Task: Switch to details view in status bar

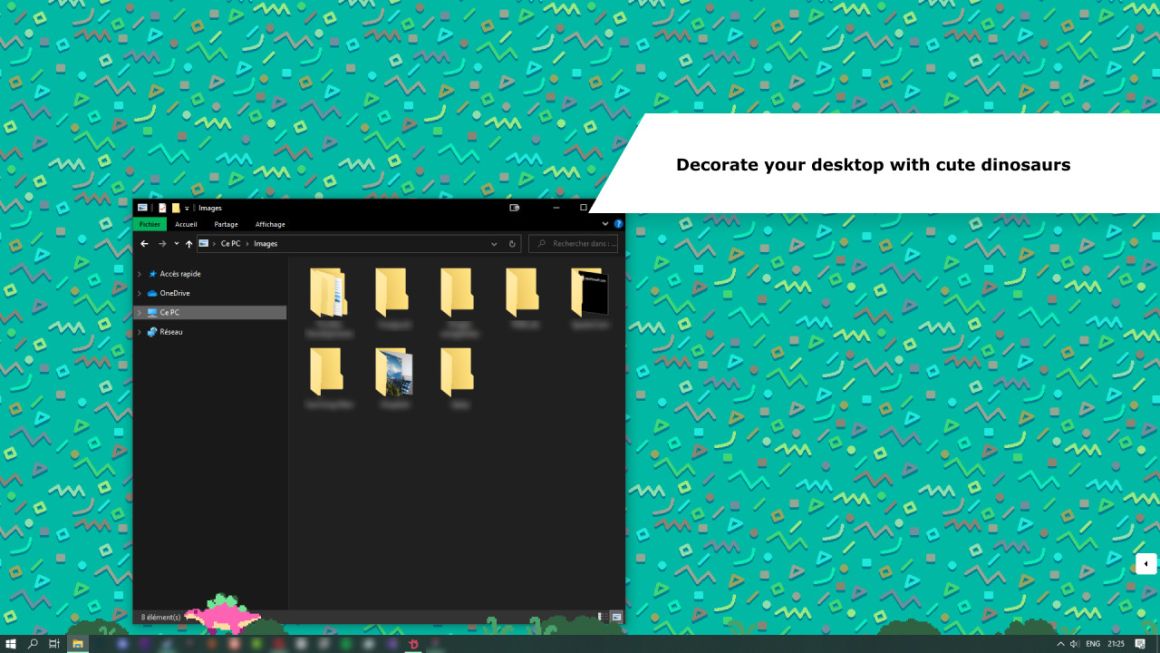Action: (x=601, y=617)
